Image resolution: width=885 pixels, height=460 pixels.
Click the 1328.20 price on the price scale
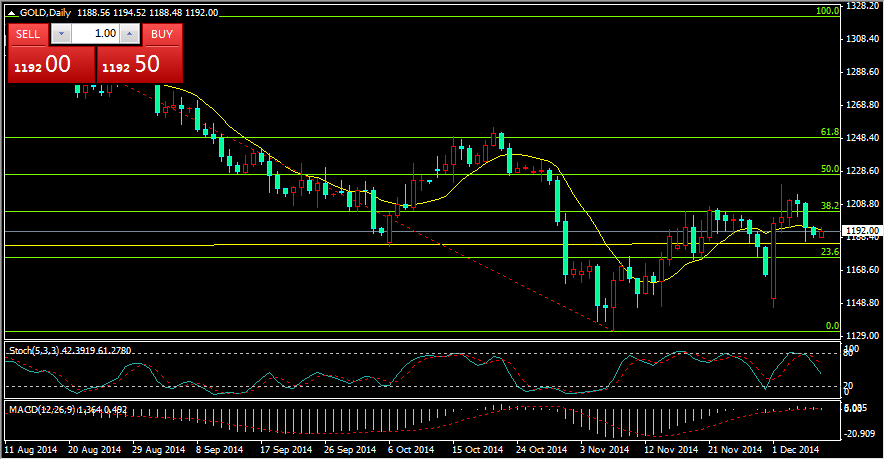point(861,6)
